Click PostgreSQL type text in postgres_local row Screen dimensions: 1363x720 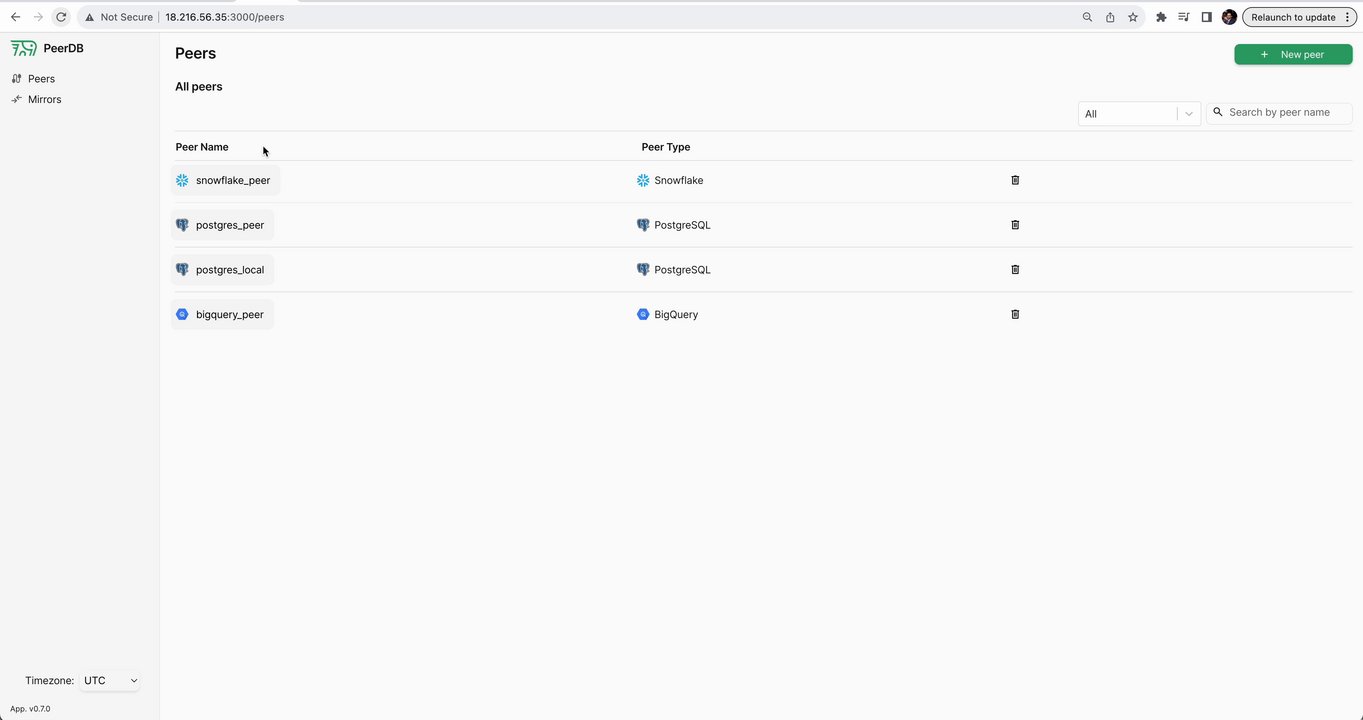coord(682,270)
